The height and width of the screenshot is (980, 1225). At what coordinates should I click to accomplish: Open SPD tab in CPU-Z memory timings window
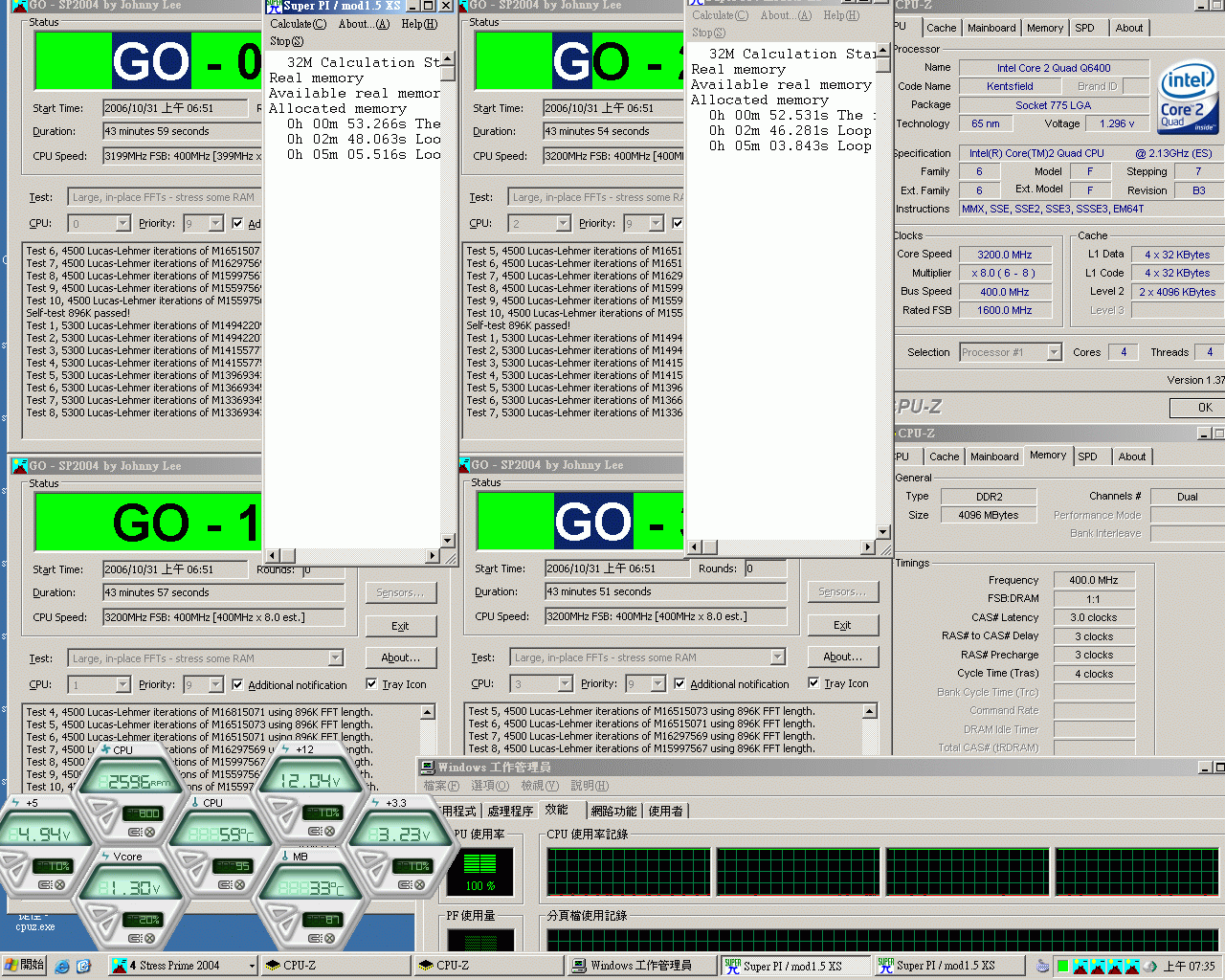coord(1087,457)
